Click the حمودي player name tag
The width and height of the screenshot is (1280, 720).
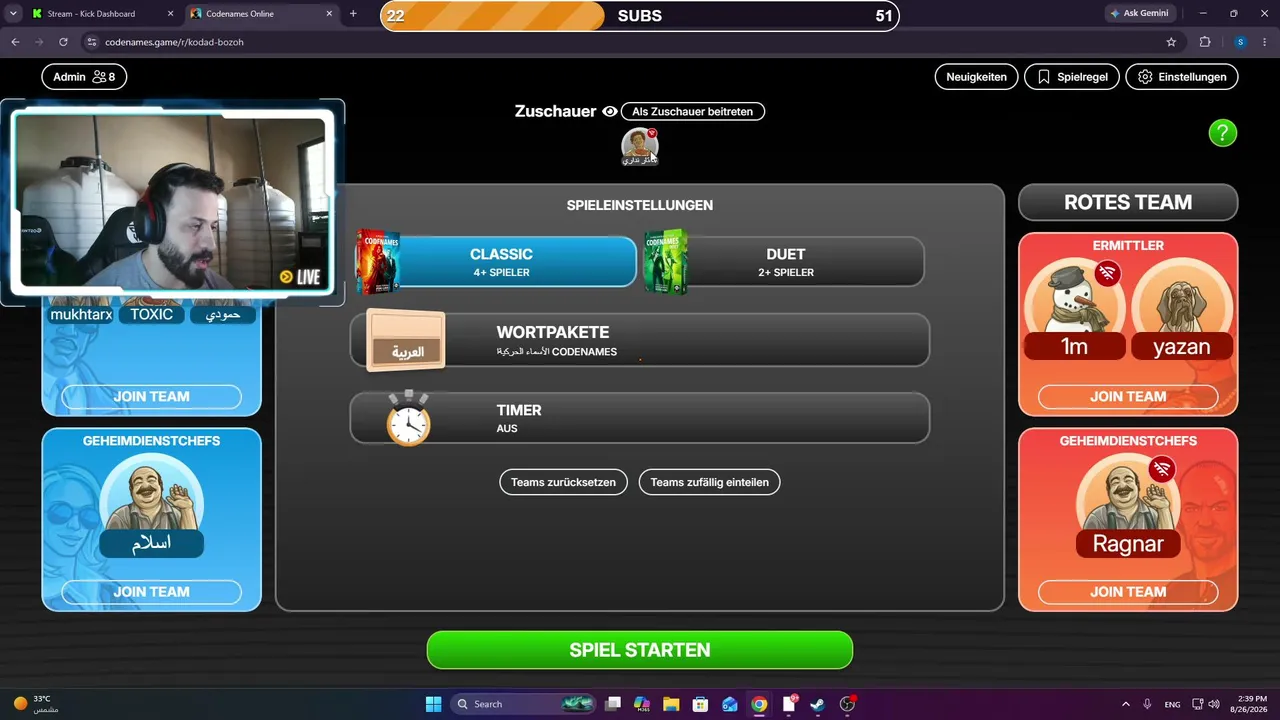click(223, 314)
